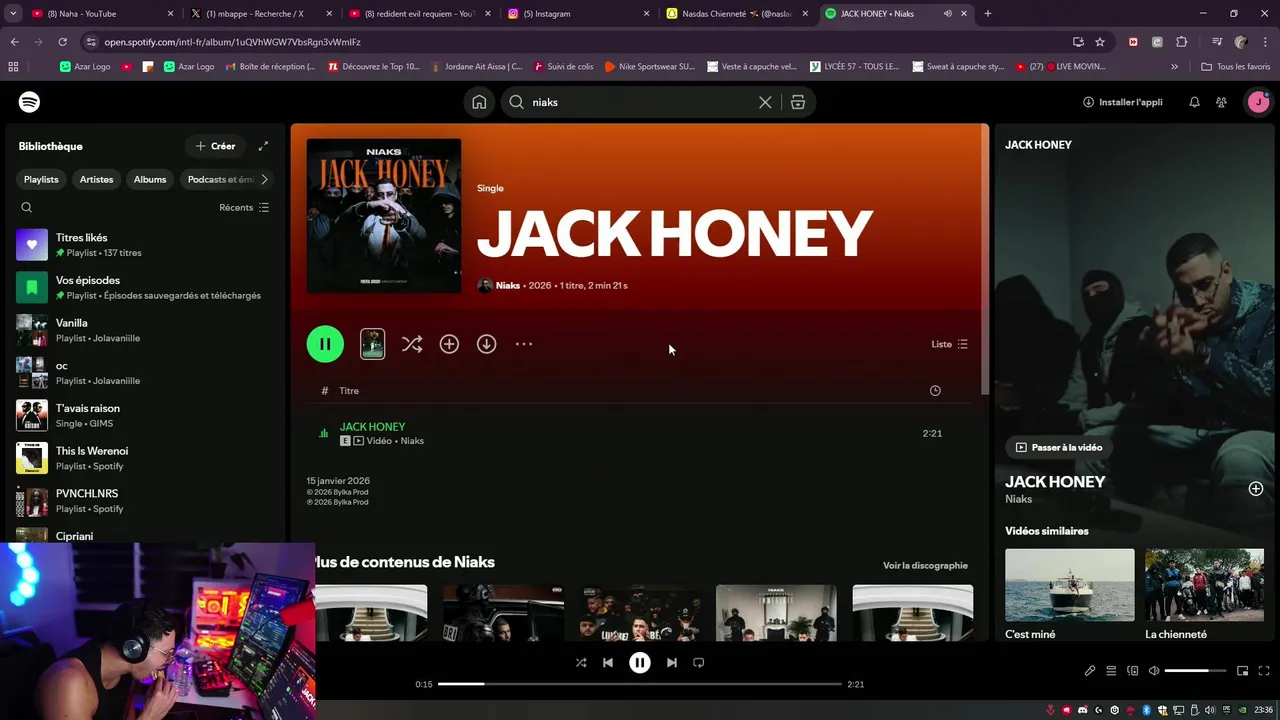Click Niaks link in the track row
The width and height of the screenshot is (1280, 720).
(x=412, y=441)
